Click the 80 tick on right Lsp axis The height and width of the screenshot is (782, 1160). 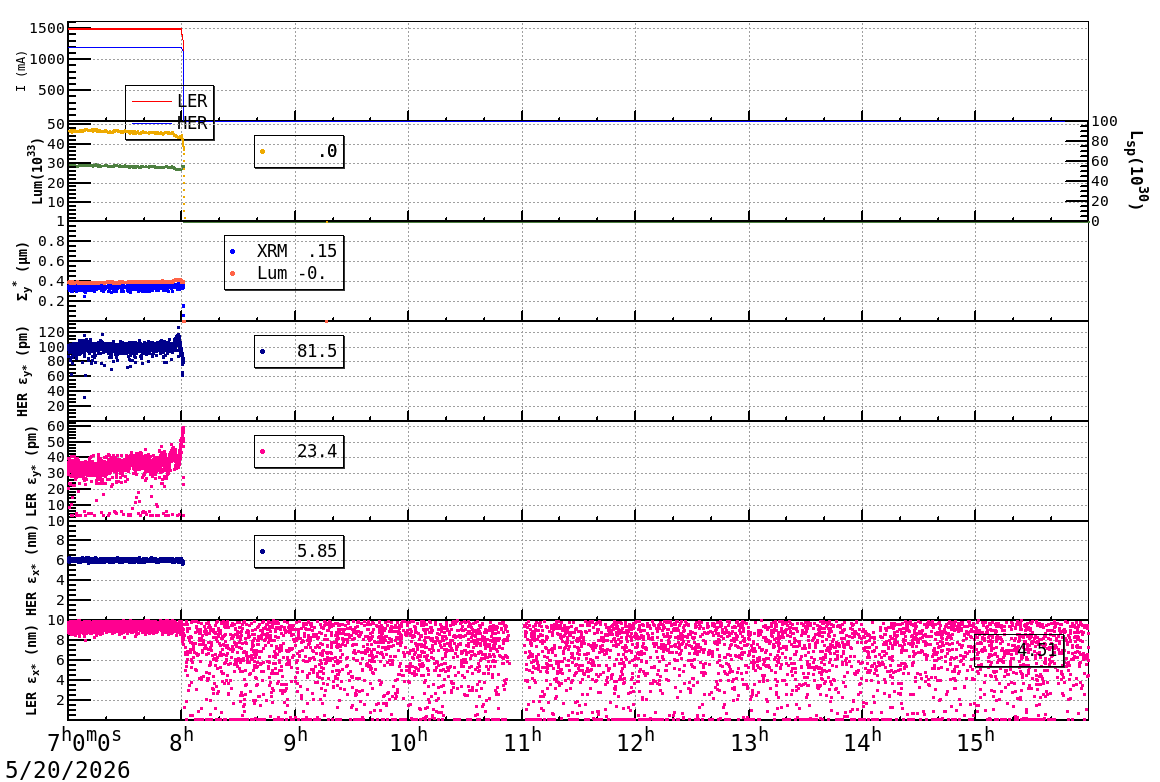(1100, 141)
